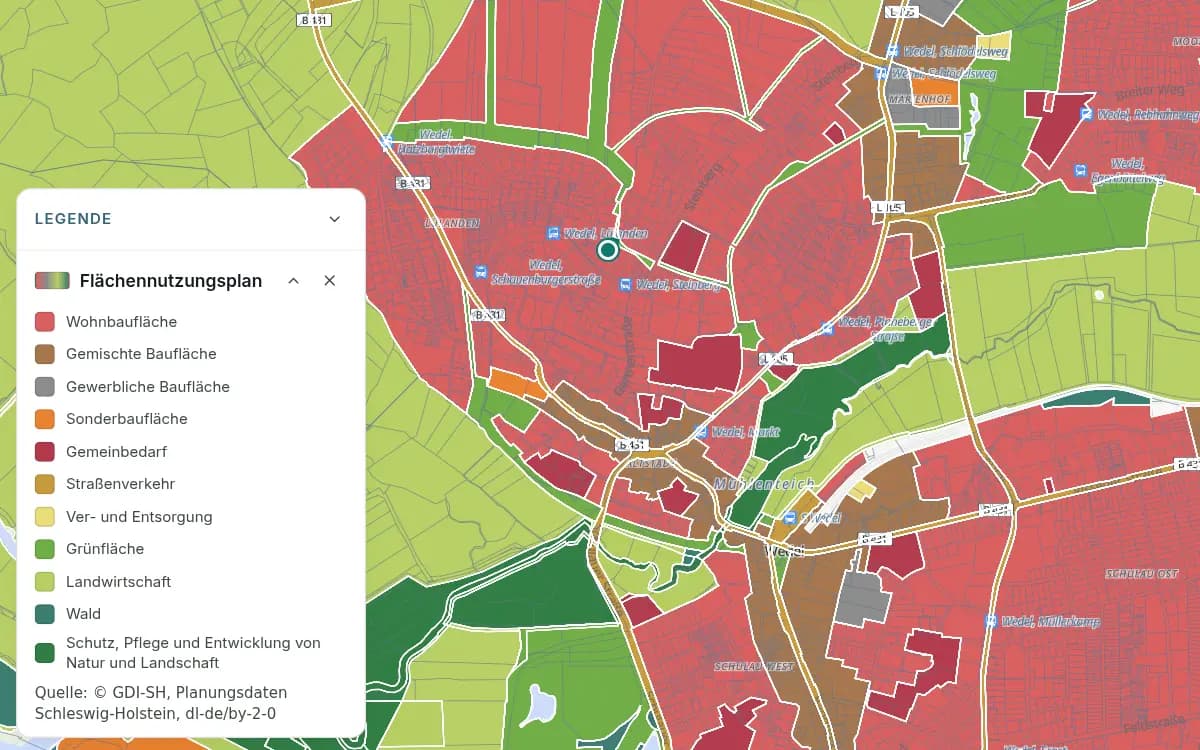Click the Flächennutzungsplan gradient layer icon
This screenshot has width=1200, height=750.
(x=52, y=281)
